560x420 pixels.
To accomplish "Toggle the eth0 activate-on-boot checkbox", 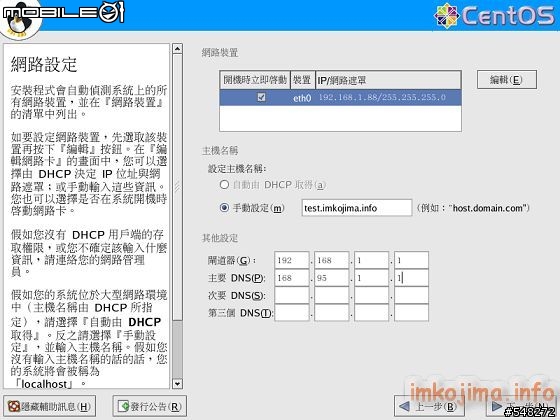I will click(261, 97).
